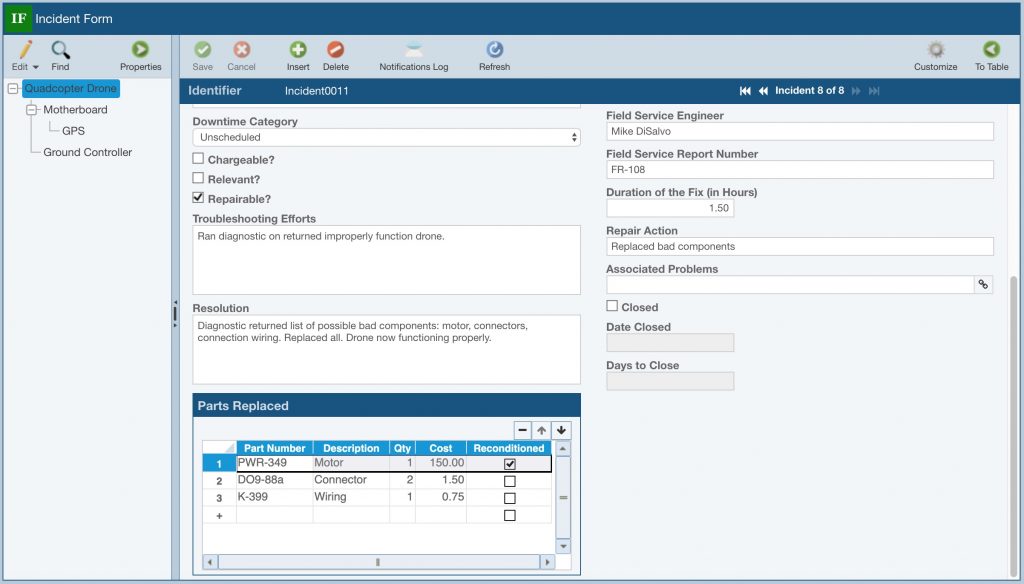Image resolution: width=1024 pixels, height=584 pixels.
Task: Jump to last incident record
Action: pos(874,91)
